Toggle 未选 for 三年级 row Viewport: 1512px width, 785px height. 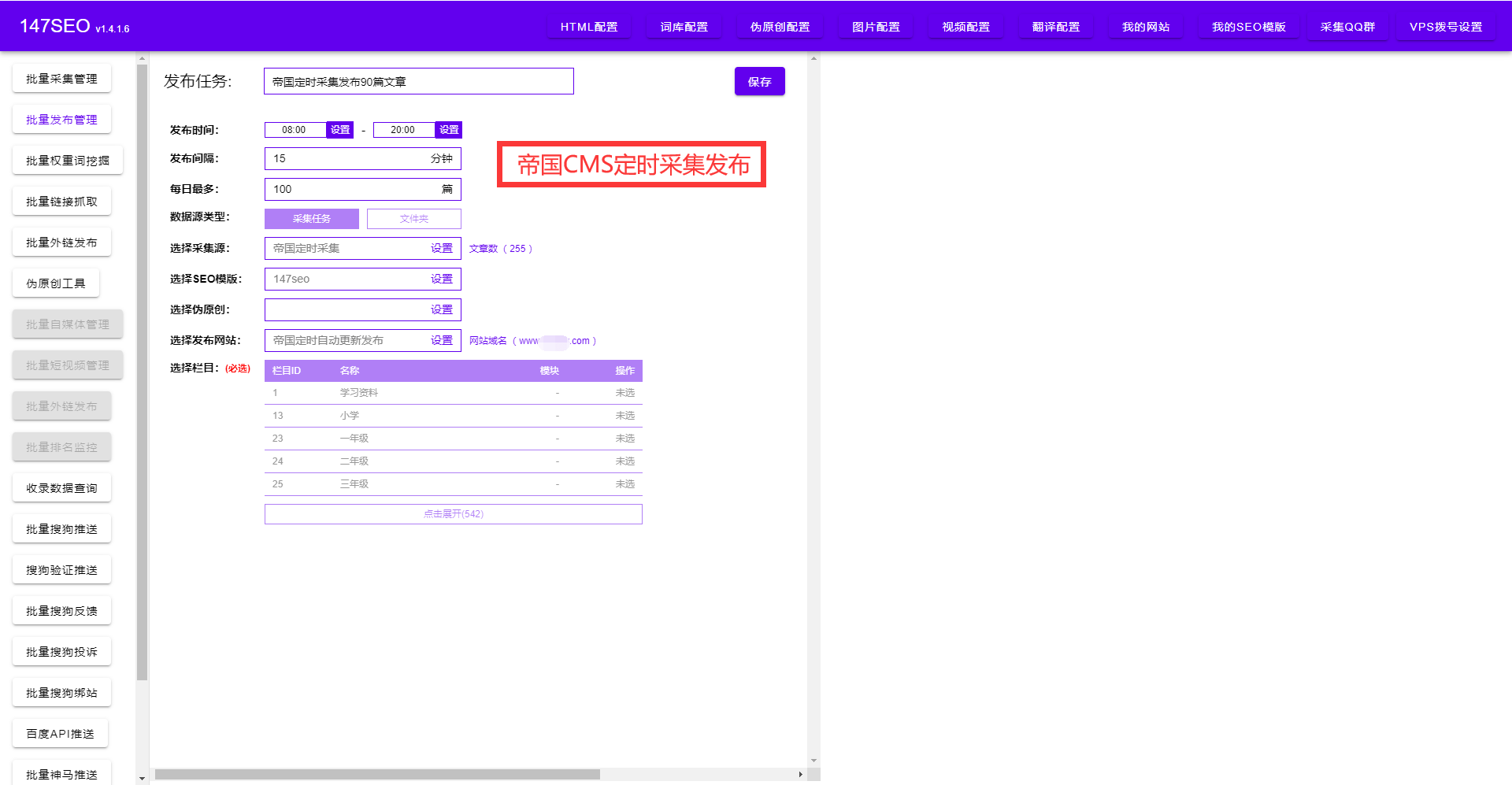click(625, 484)
